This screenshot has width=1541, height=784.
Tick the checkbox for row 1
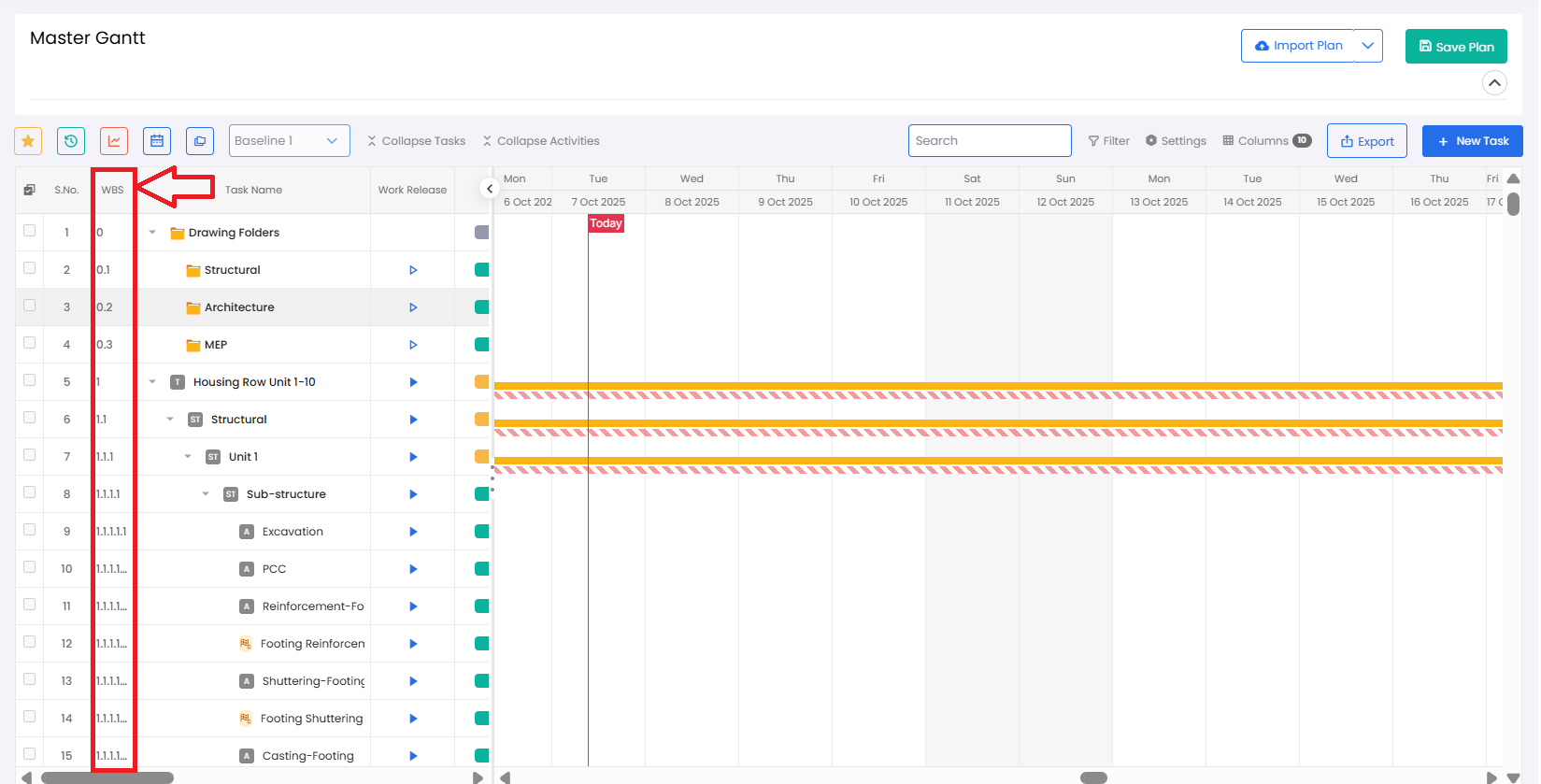click(30, 231)
